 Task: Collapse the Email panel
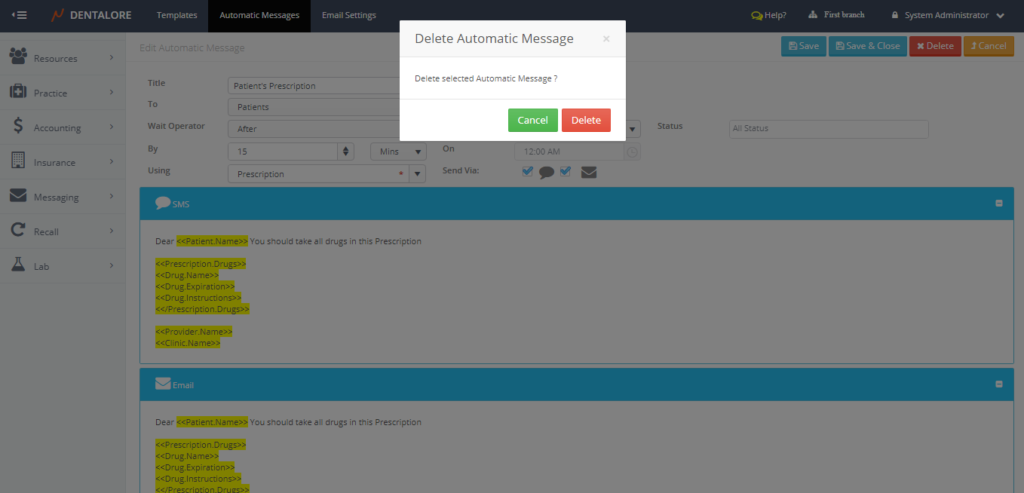pyautogui.click(x=998, y=384)
